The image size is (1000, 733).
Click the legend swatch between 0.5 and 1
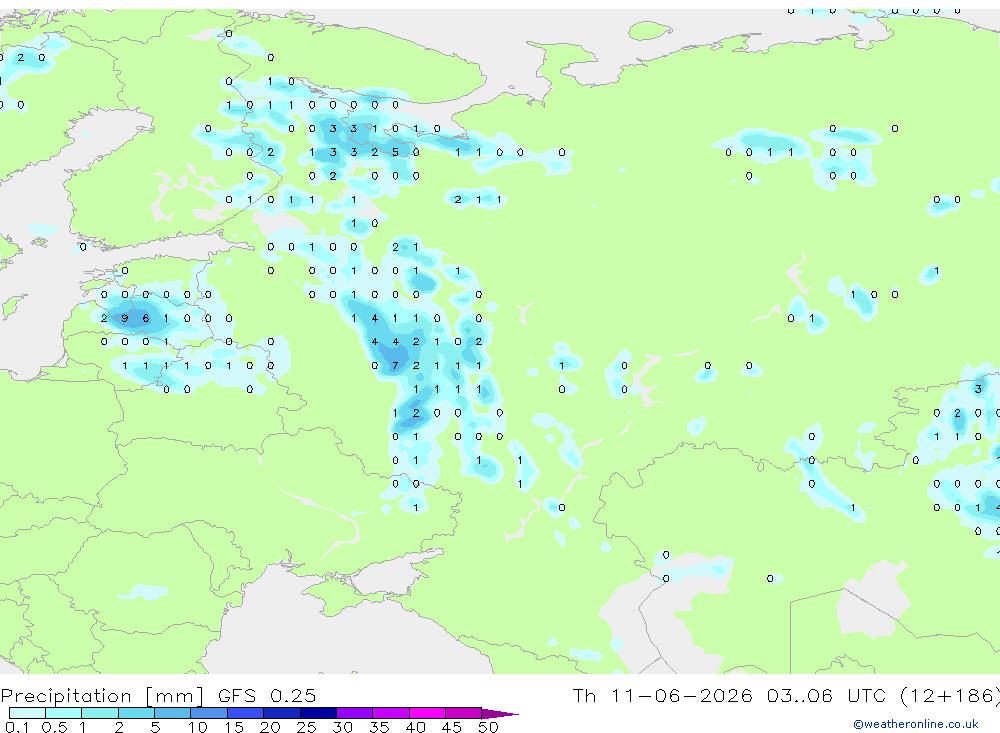[x=64, y=713]
